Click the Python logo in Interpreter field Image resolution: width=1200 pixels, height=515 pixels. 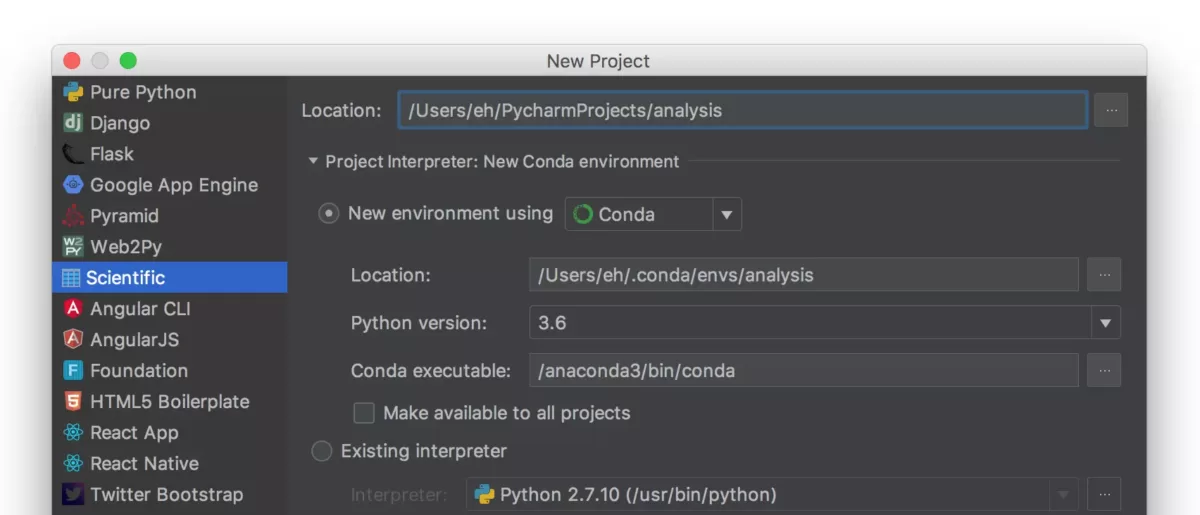[x=485, y=495]
